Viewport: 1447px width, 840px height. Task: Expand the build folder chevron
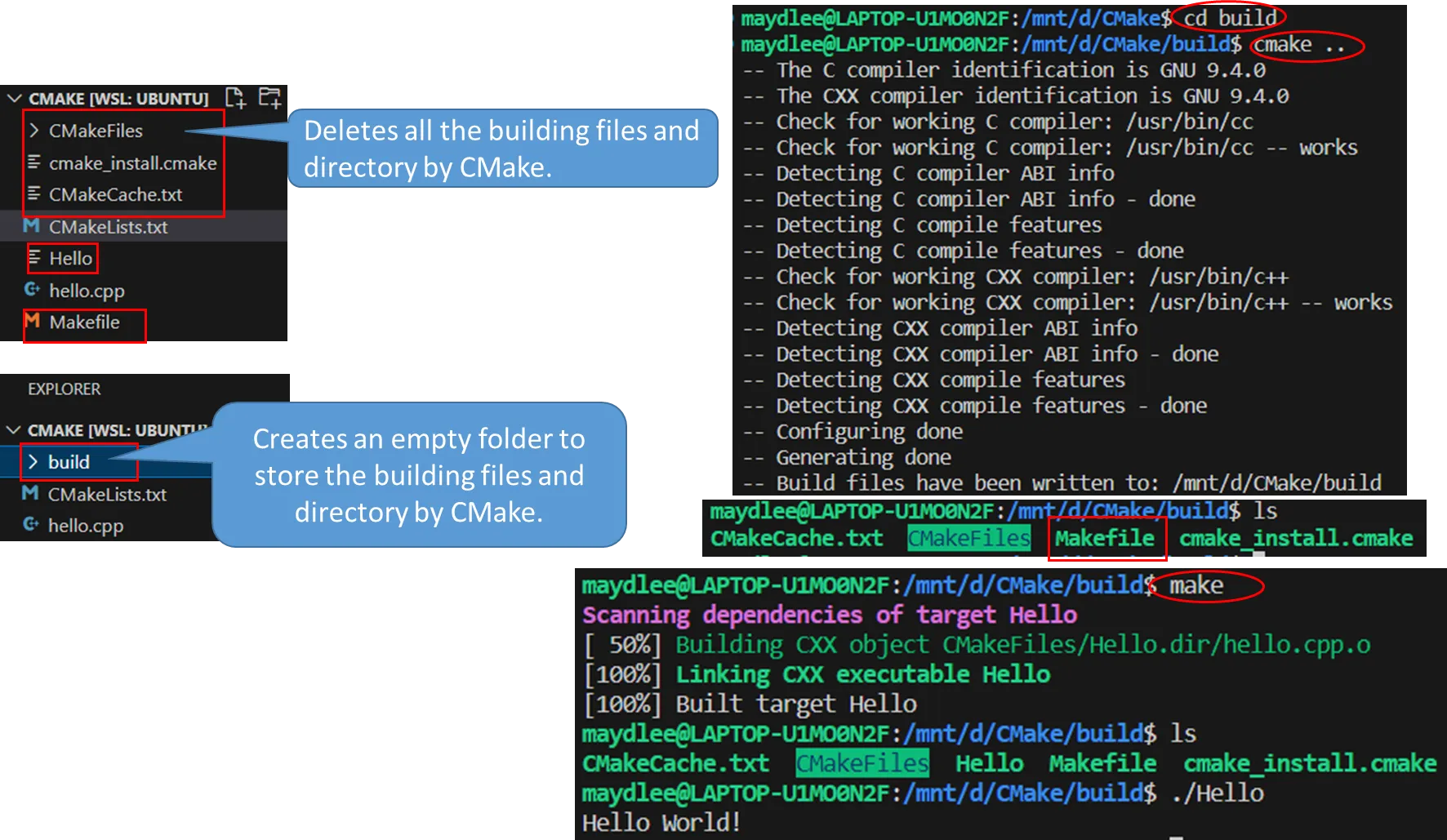tap(33, 462)
